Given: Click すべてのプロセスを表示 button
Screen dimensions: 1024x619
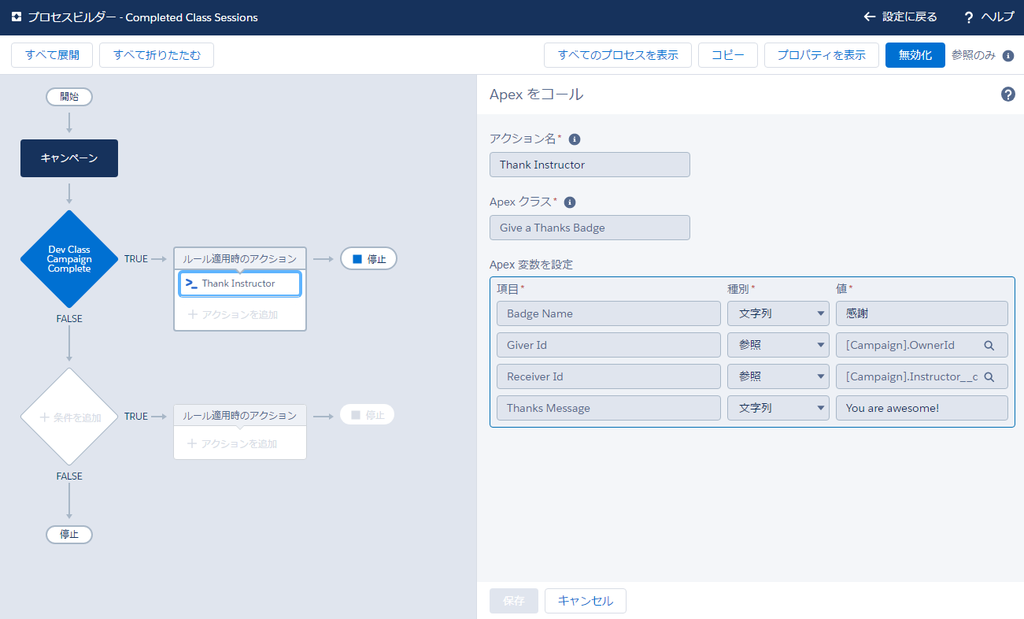Looking at the screenshot, I should click(618, 55).
